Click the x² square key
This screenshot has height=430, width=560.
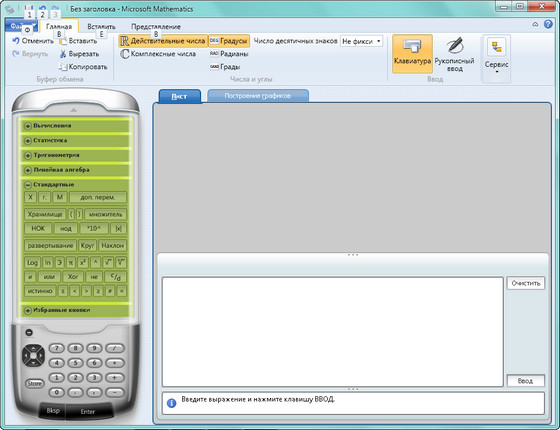pos(83,263)
